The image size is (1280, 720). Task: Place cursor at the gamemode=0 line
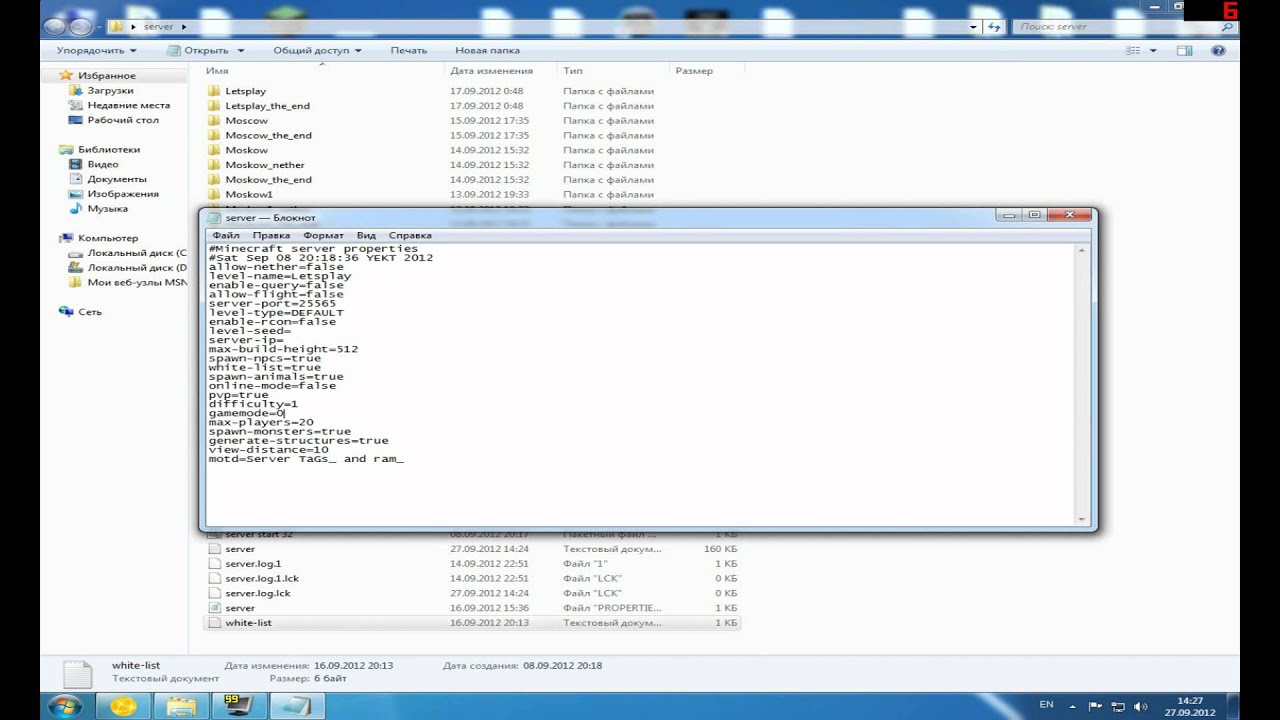(x=247, y=413)
